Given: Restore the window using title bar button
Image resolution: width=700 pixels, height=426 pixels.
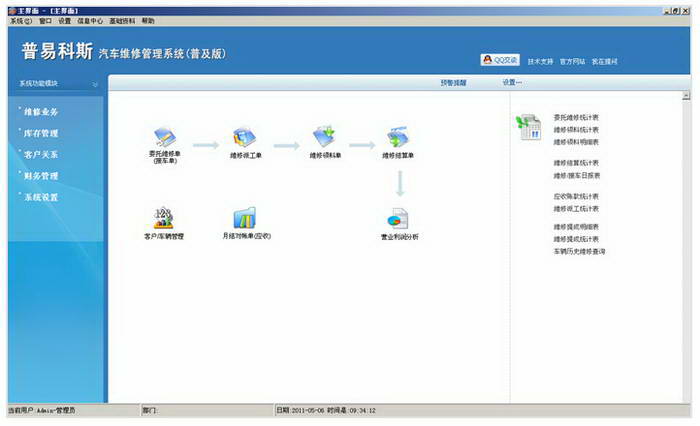Looking at the screenshot, I should point(676,11).
